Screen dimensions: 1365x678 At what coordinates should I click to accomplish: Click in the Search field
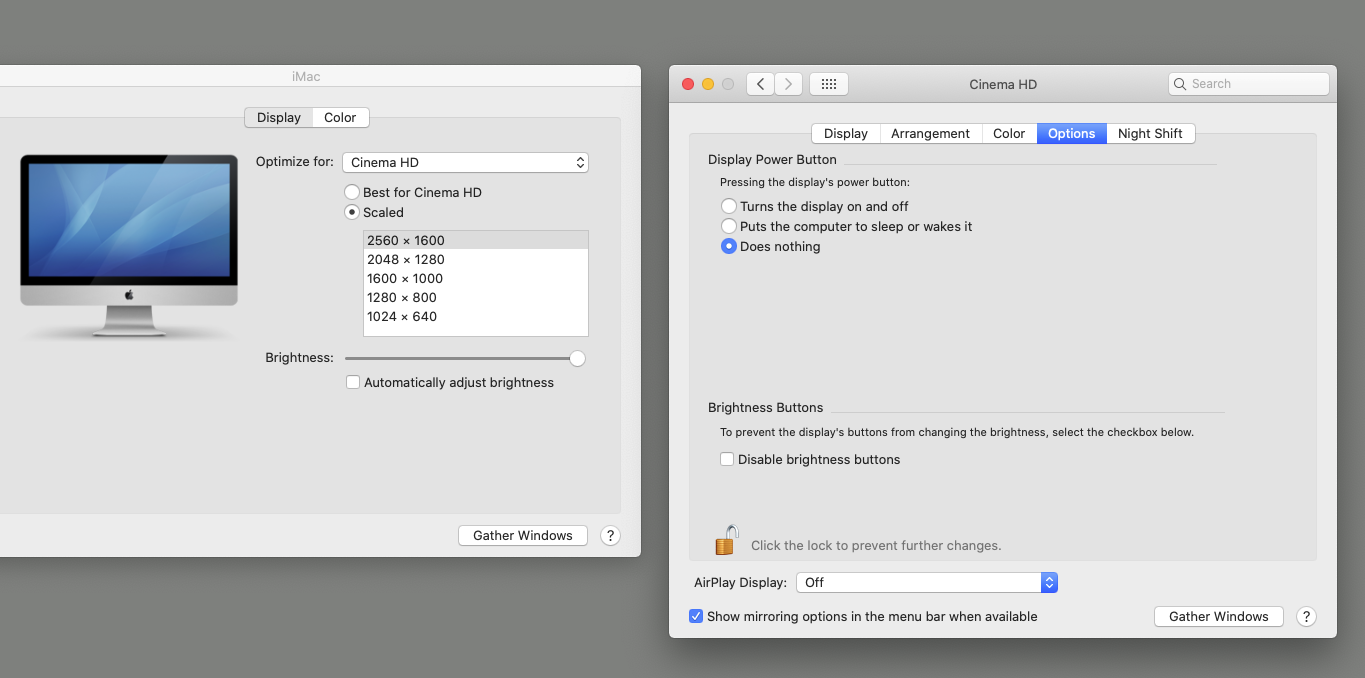point(1249,84)
